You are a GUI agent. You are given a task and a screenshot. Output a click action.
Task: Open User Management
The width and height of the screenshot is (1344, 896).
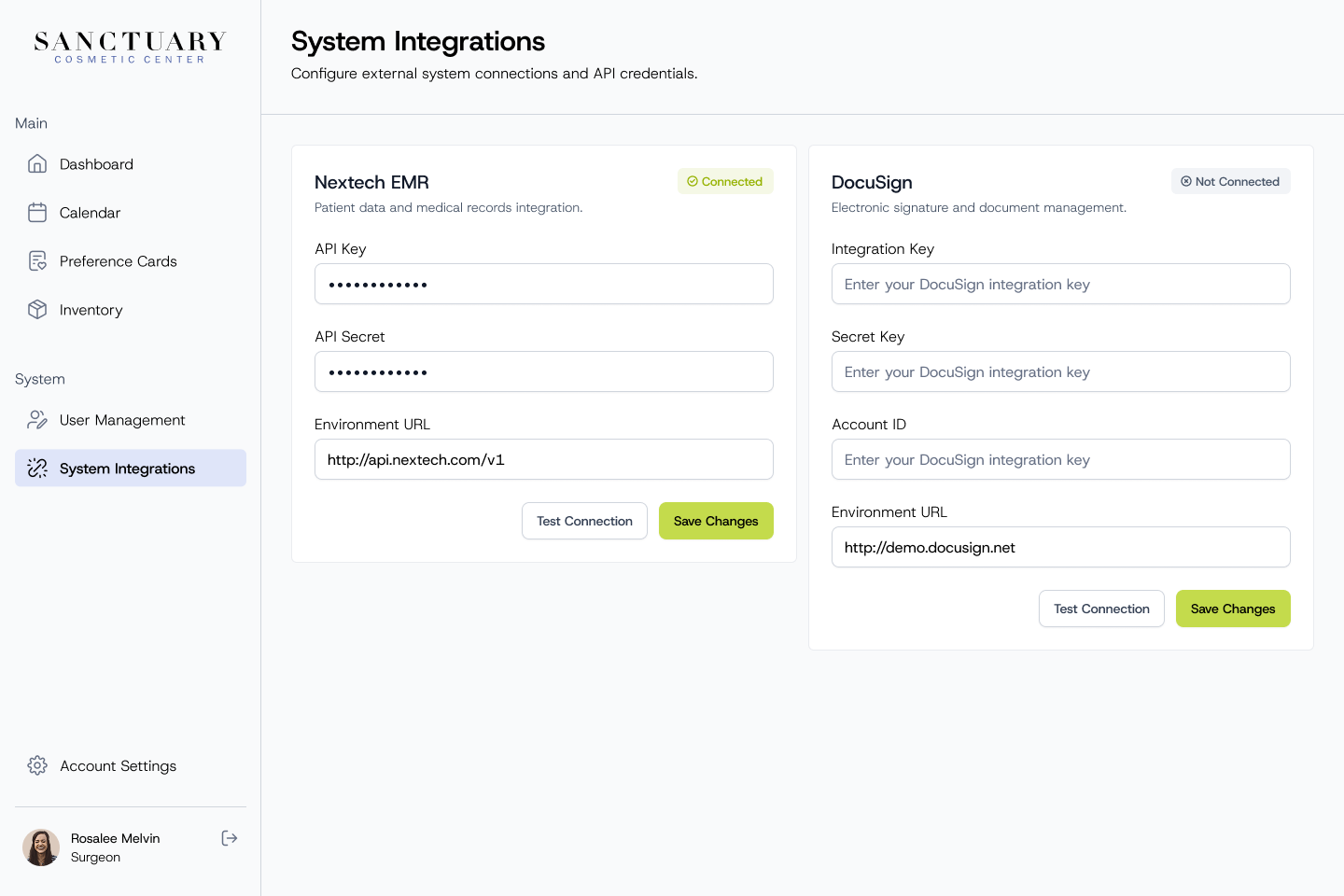coord(131,420)
